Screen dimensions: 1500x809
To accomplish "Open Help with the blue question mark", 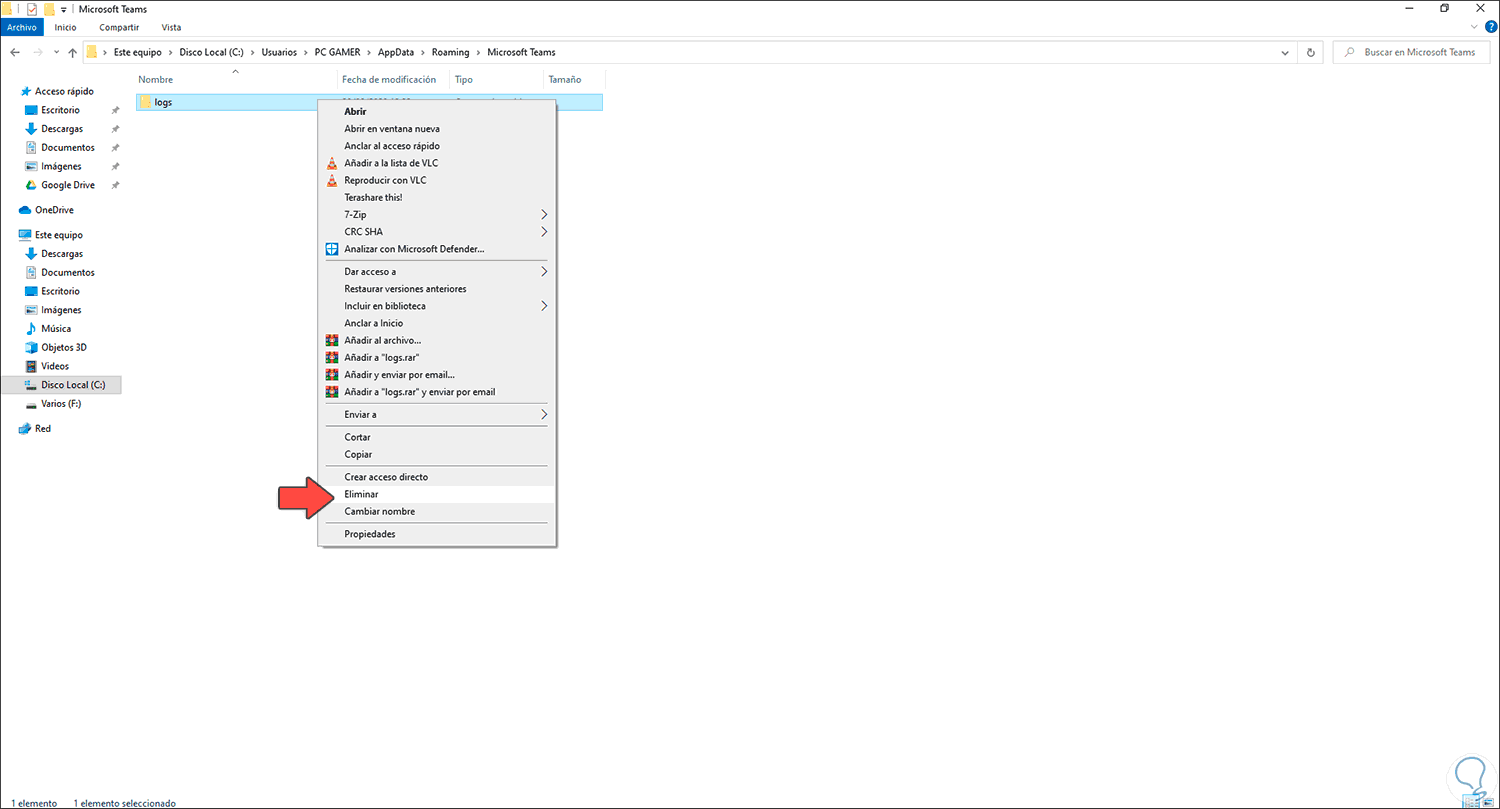I will pos(1491,27).
